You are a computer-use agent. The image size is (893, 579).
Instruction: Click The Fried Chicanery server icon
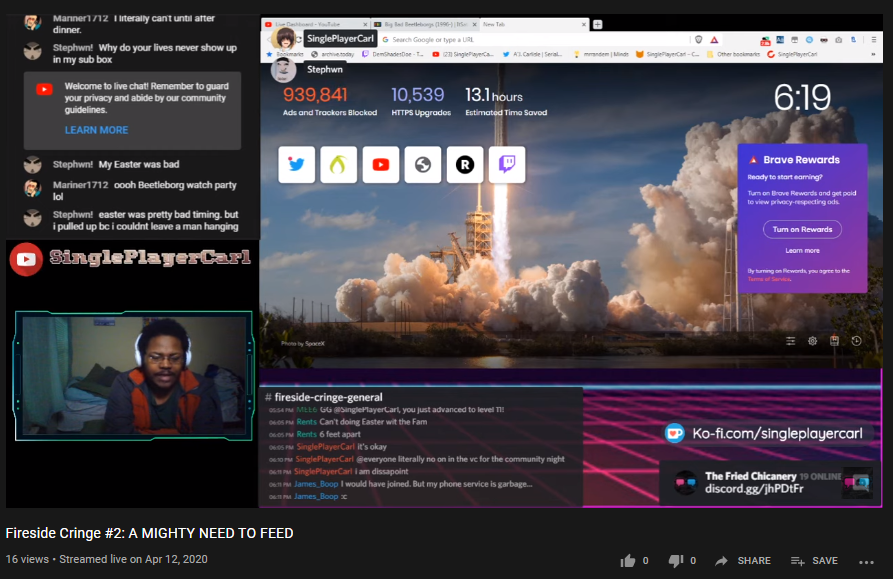coord(686,483)
